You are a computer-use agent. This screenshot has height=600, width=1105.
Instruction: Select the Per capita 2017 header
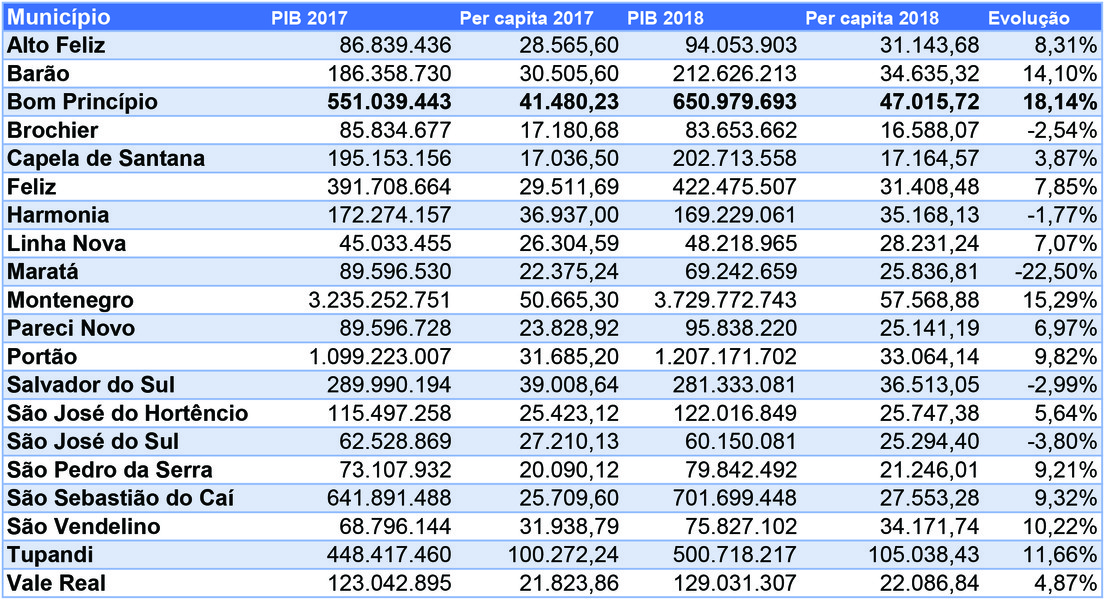[x=526, y=18]
